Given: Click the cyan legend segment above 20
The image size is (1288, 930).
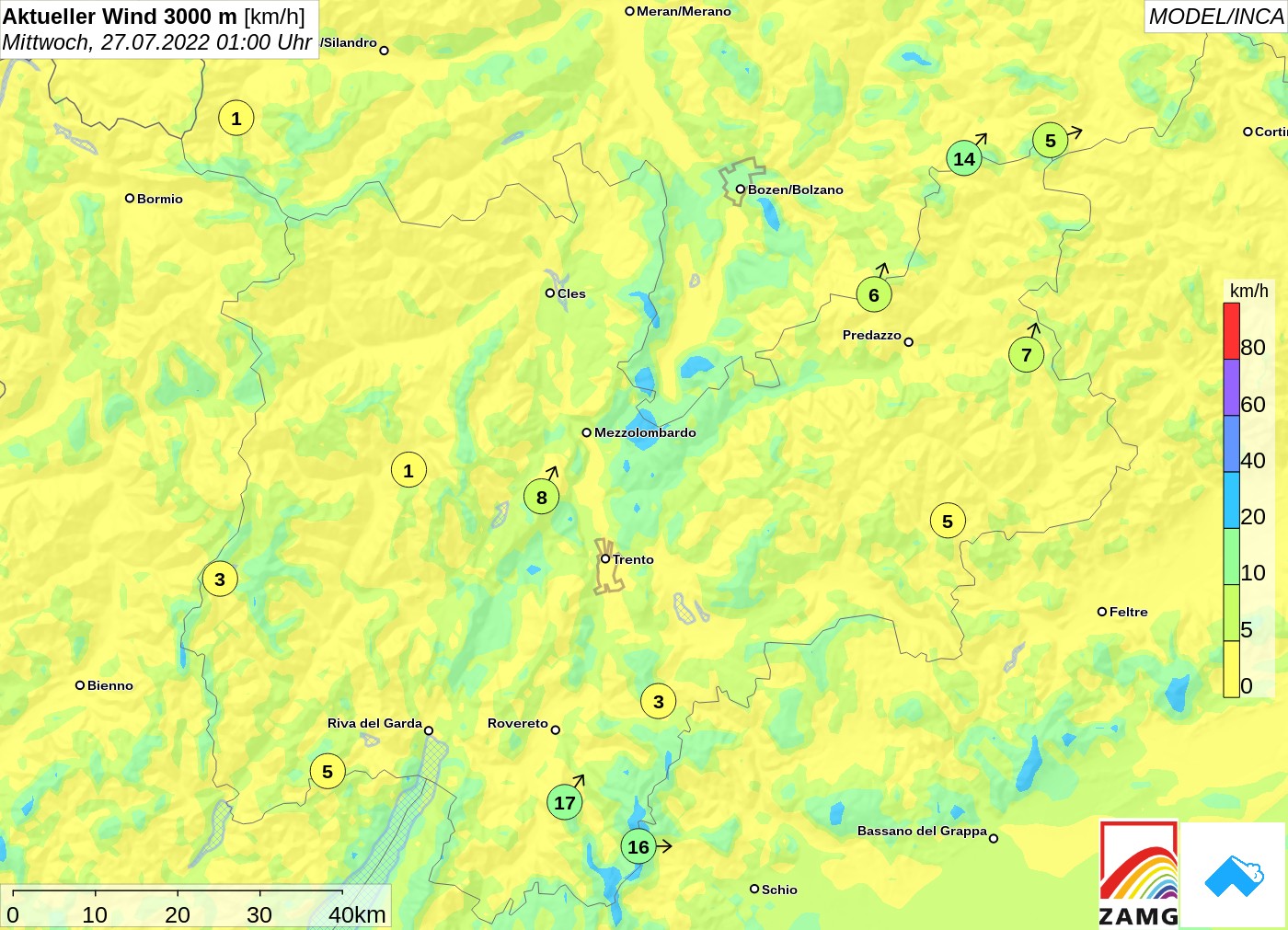Looking at the screenshot, I should click(1231, 500).
